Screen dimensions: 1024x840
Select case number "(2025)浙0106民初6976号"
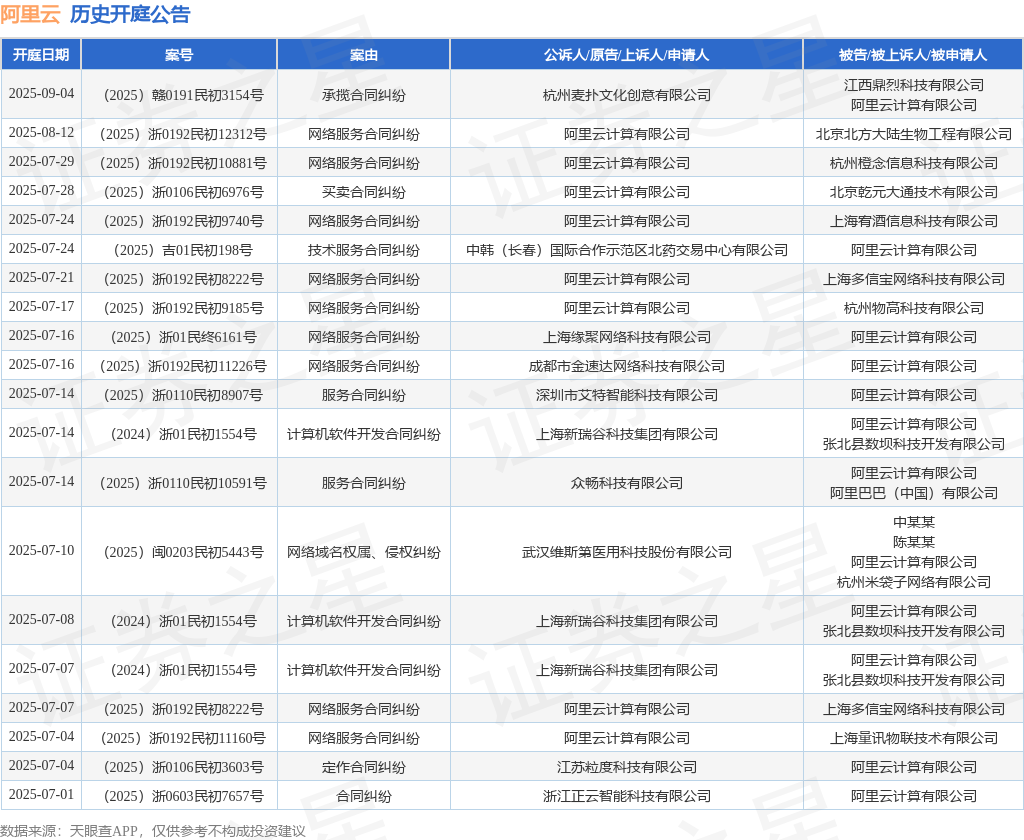(183, 193)
